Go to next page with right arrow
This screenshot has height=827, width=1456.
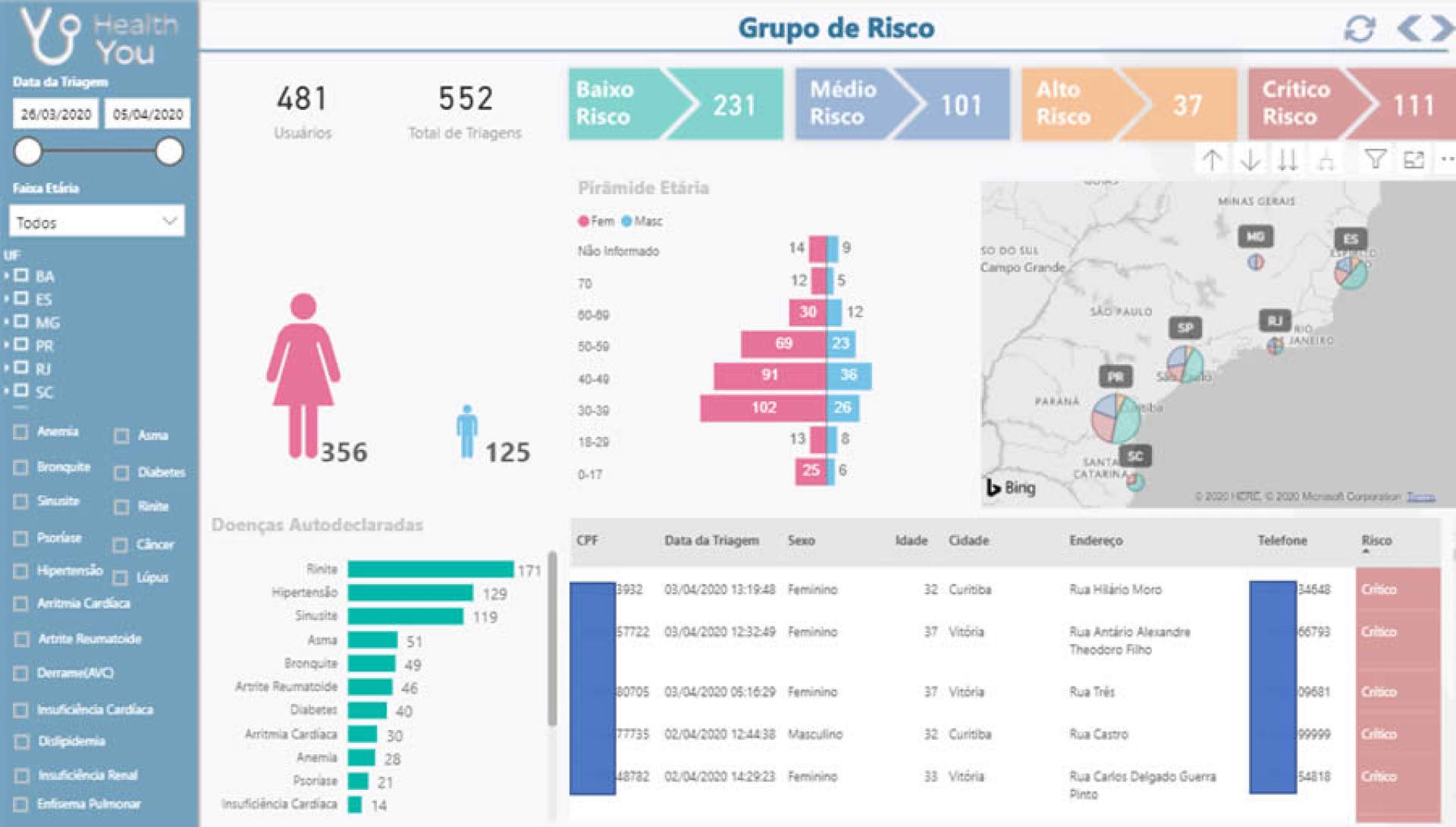pos(1441,28)
